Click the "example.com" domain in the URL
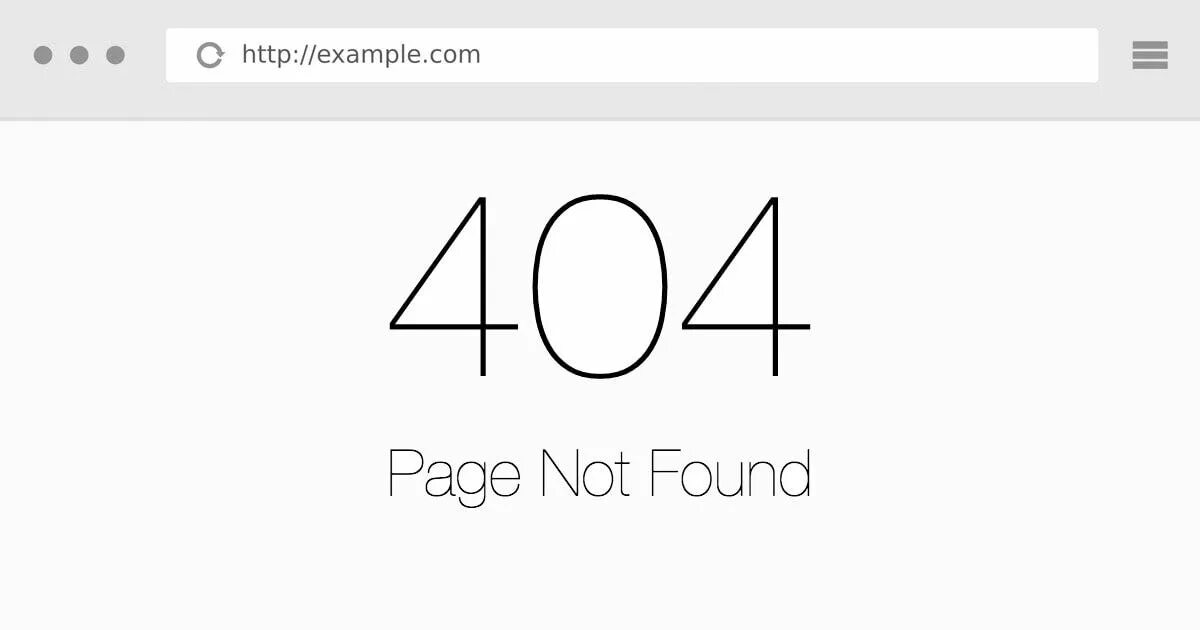Viewport: 1200px width, 630px height. click(399, 55)
